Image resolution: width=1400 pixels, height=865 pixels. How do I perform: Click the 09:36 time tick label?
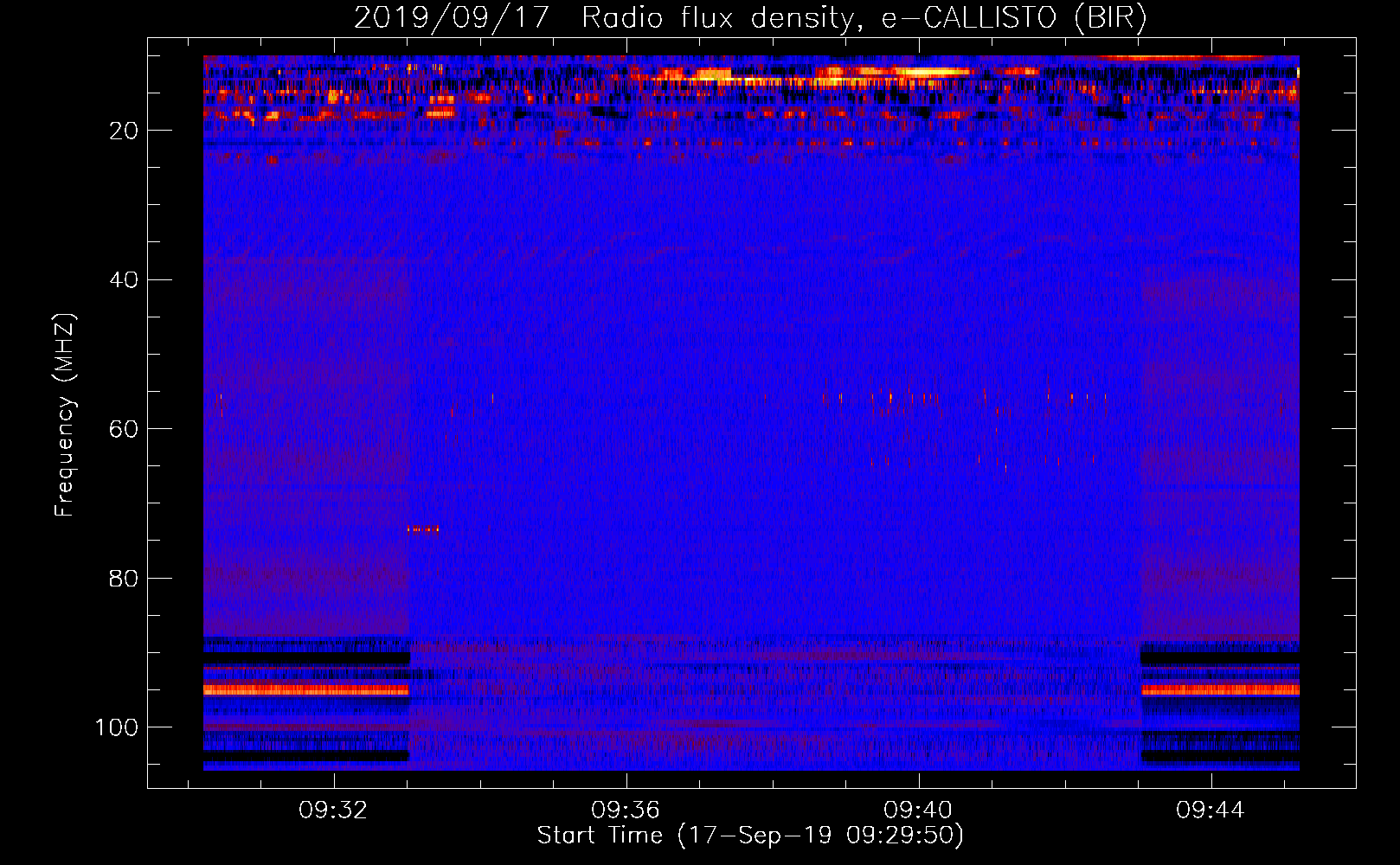coord(626,811)
